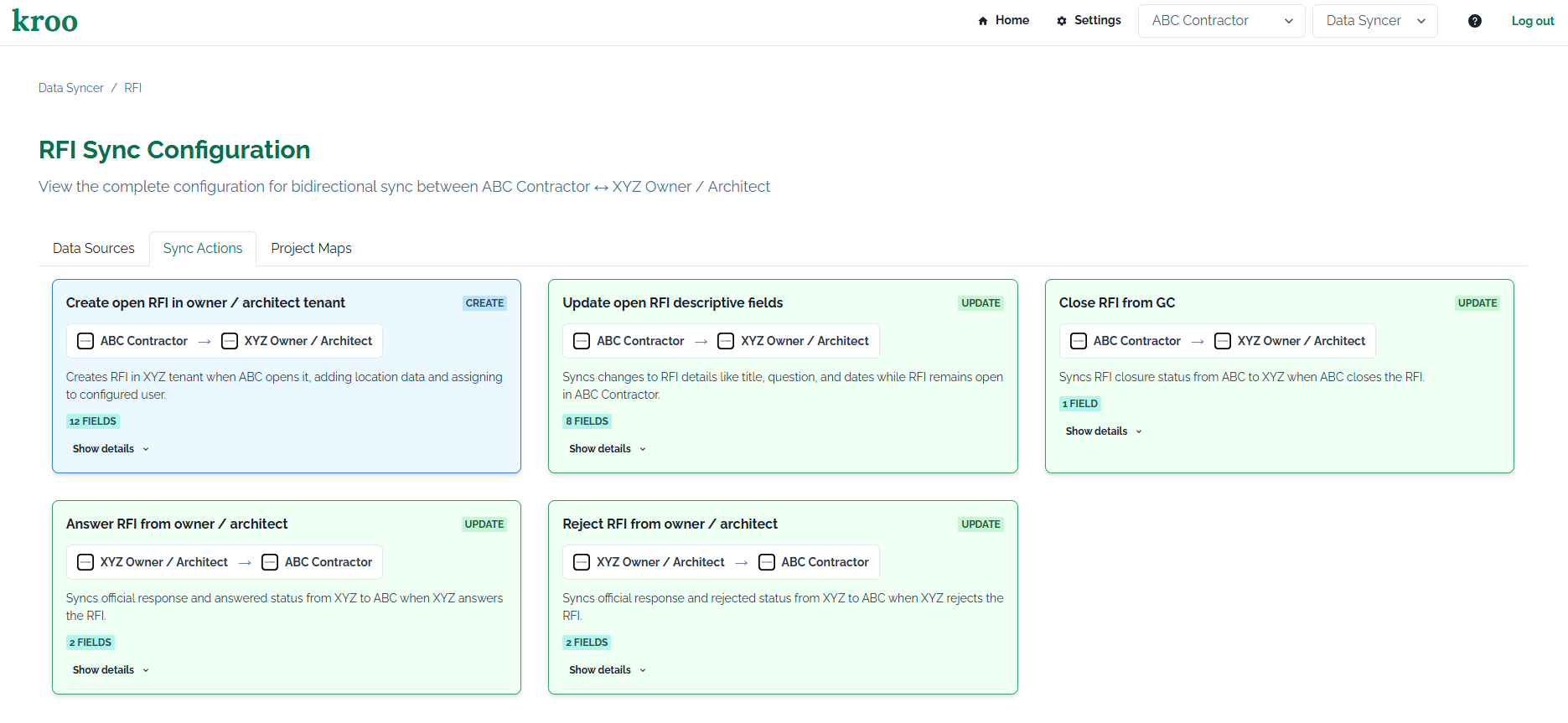Expand Show details on Answer RFI card
The height and width of the screenshot is (723, 1568).
tap(111, 670)
